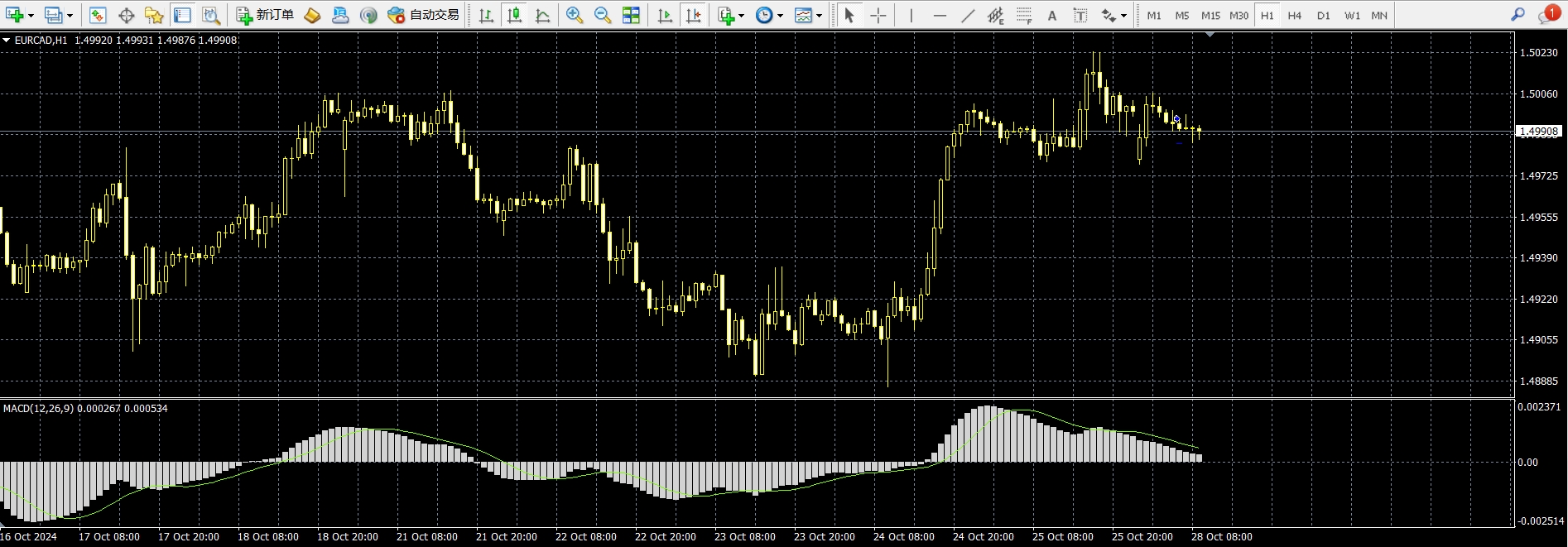This screenshot has height=547, width=1568.
Task: Click the Arrows objects icon
Action: click(1109, 15)
